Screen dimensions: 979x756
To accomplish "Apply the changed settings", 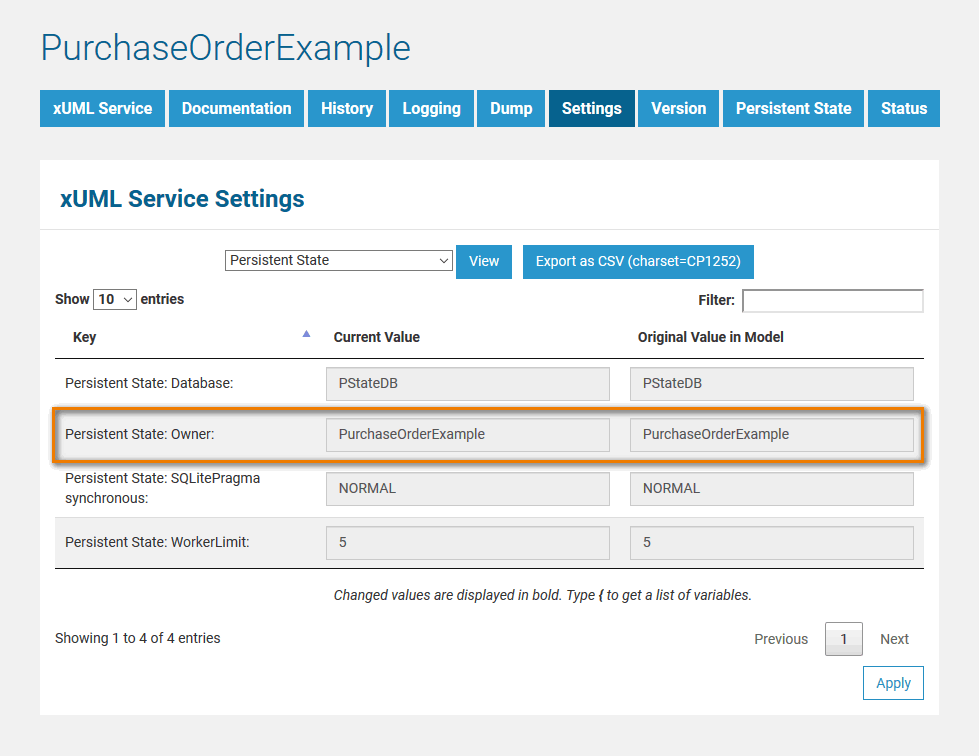I will tap(892, 683).
